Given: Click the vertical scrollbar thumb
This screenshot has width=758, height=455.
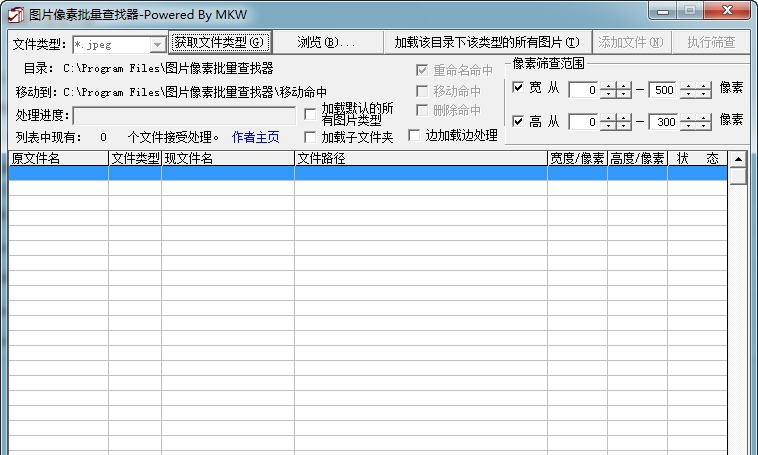Looking at the screenshot, I should (738, 176).
